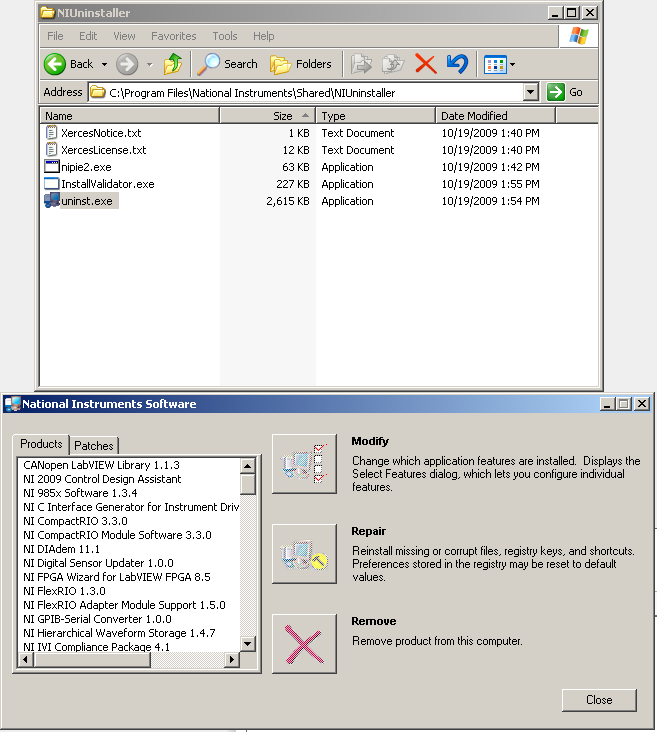
Task: Select NI 2009 Control Design Assistant
Action: (102, 479)
